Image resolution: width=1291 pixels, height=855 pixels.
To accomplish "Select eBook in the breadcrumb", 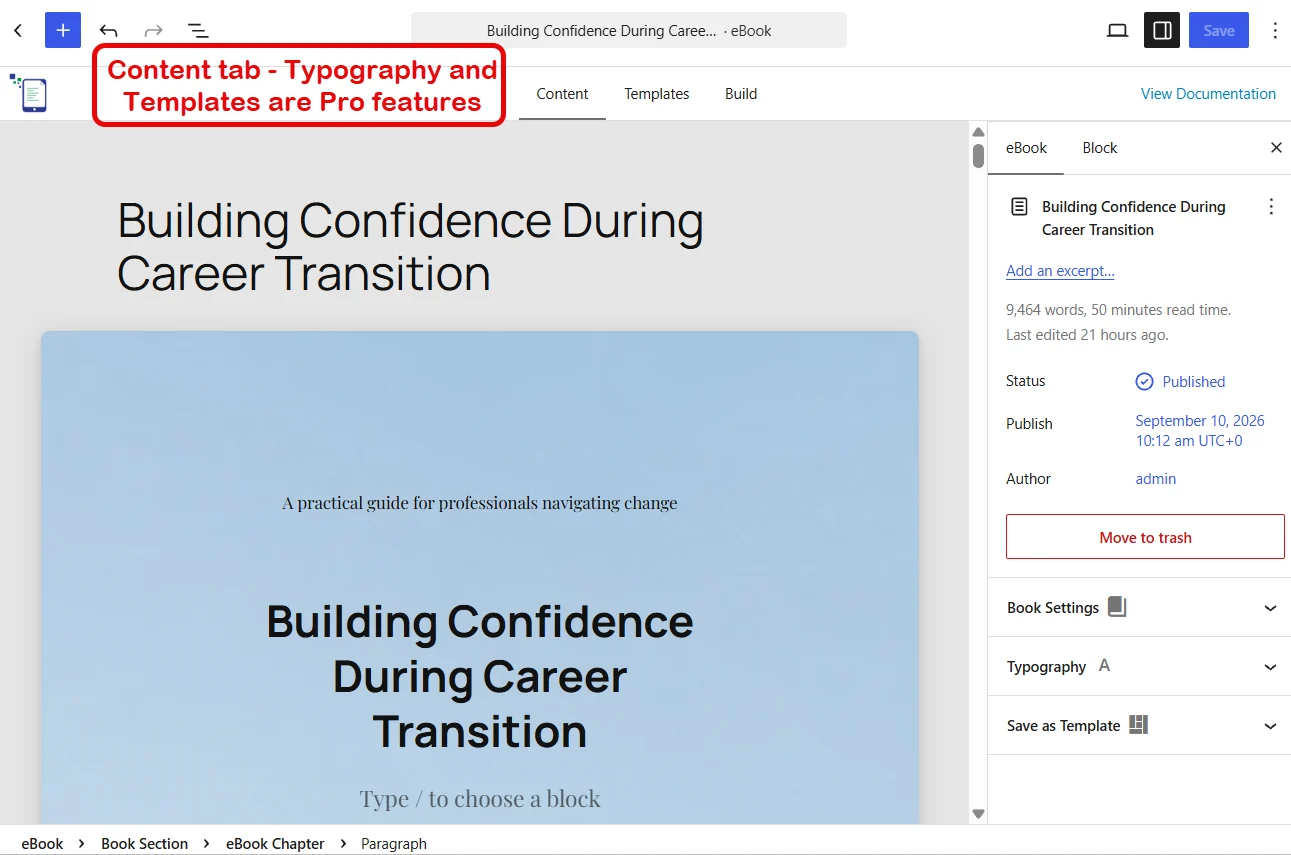I will tap(42, 844).
